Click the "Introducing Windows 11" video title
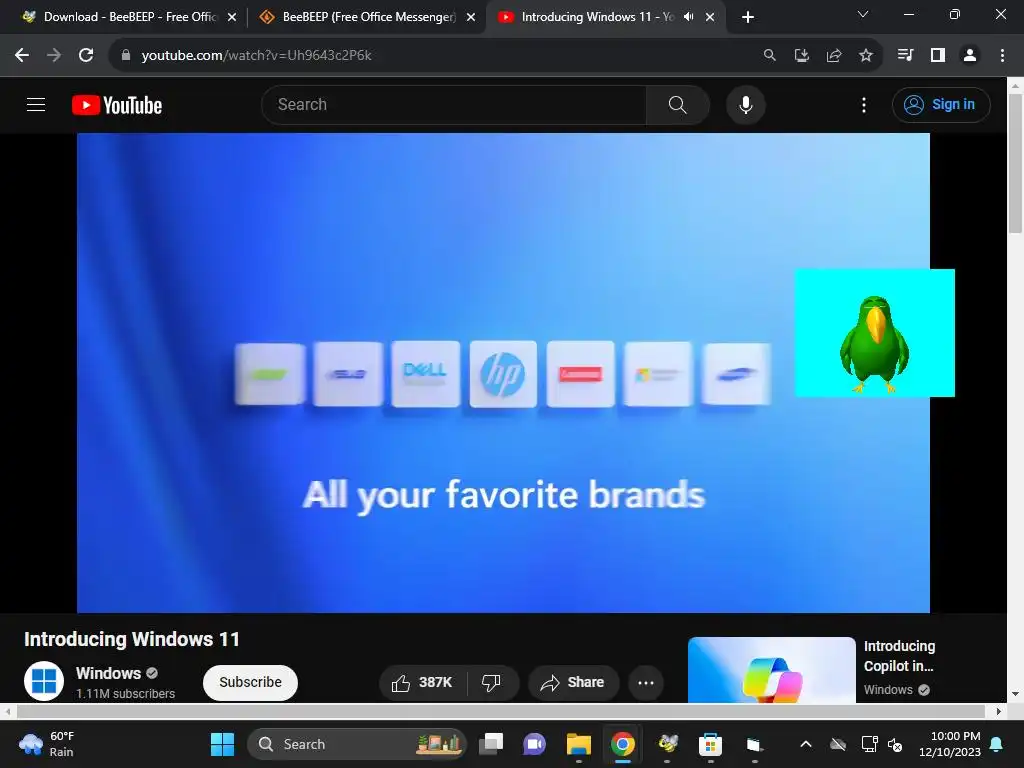Viewport: 1024px width, 768px height. pos(132,639)
